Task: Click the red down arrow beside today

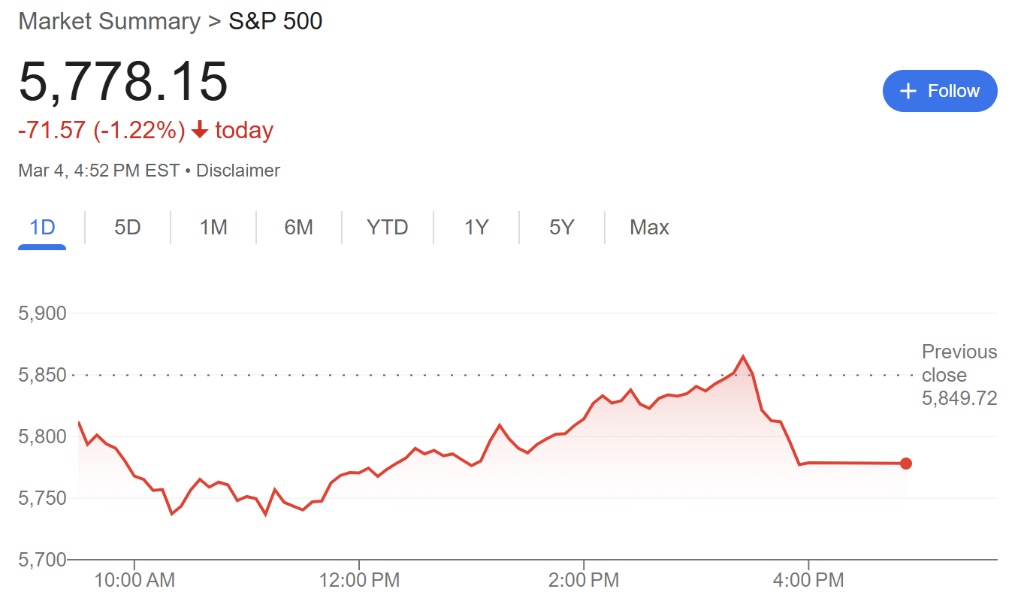Action: (x=200, y=131)
